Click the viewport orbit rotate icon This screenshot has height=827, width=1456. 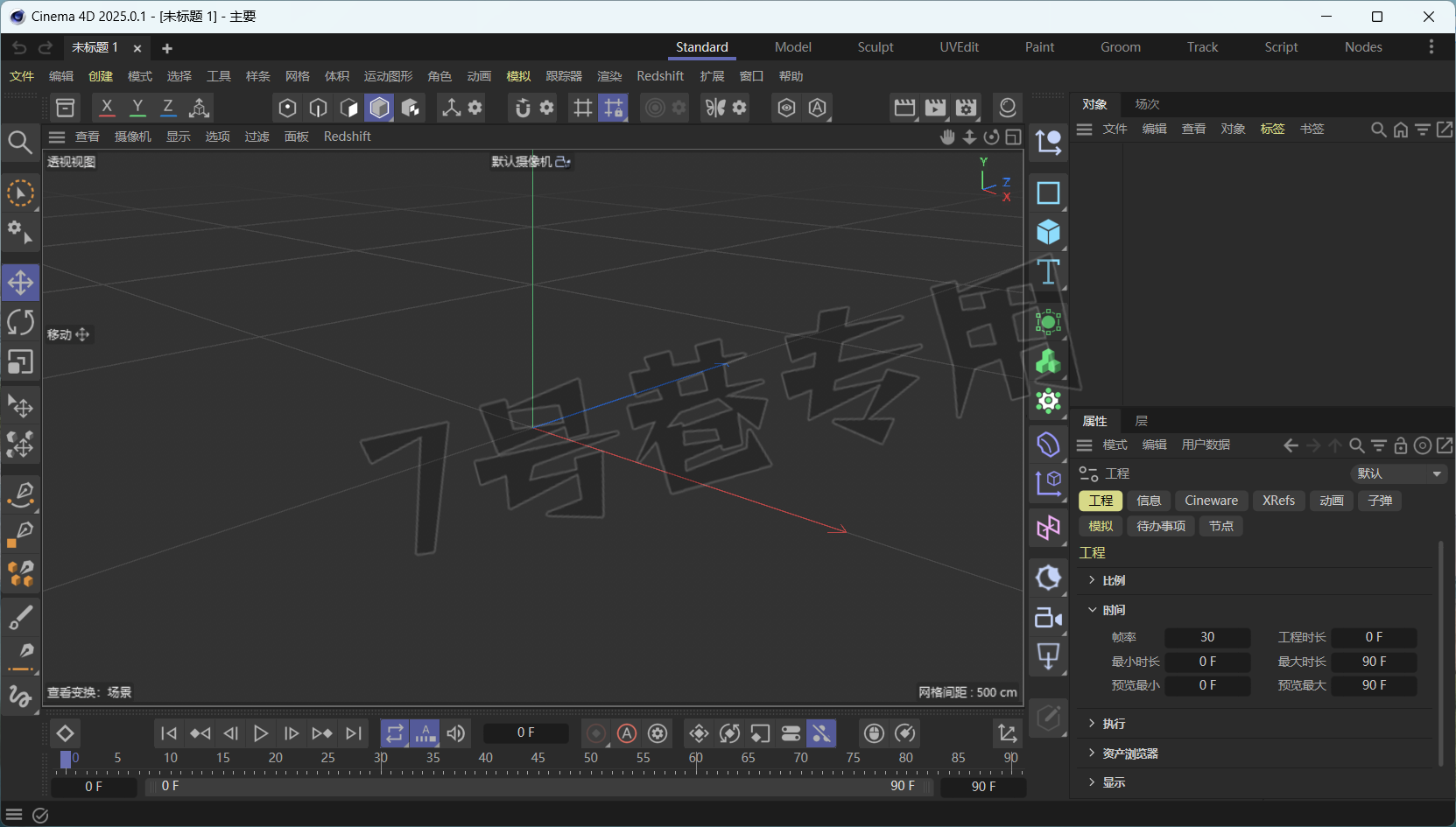[991, 137]
